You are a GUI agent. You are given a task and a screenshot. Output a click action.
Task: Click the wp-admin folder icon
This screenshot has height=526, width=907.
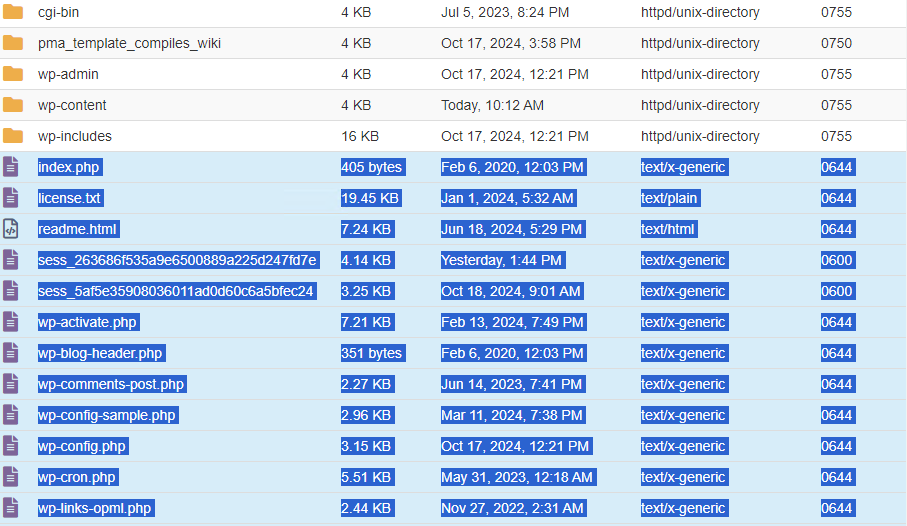coord(13,74)
